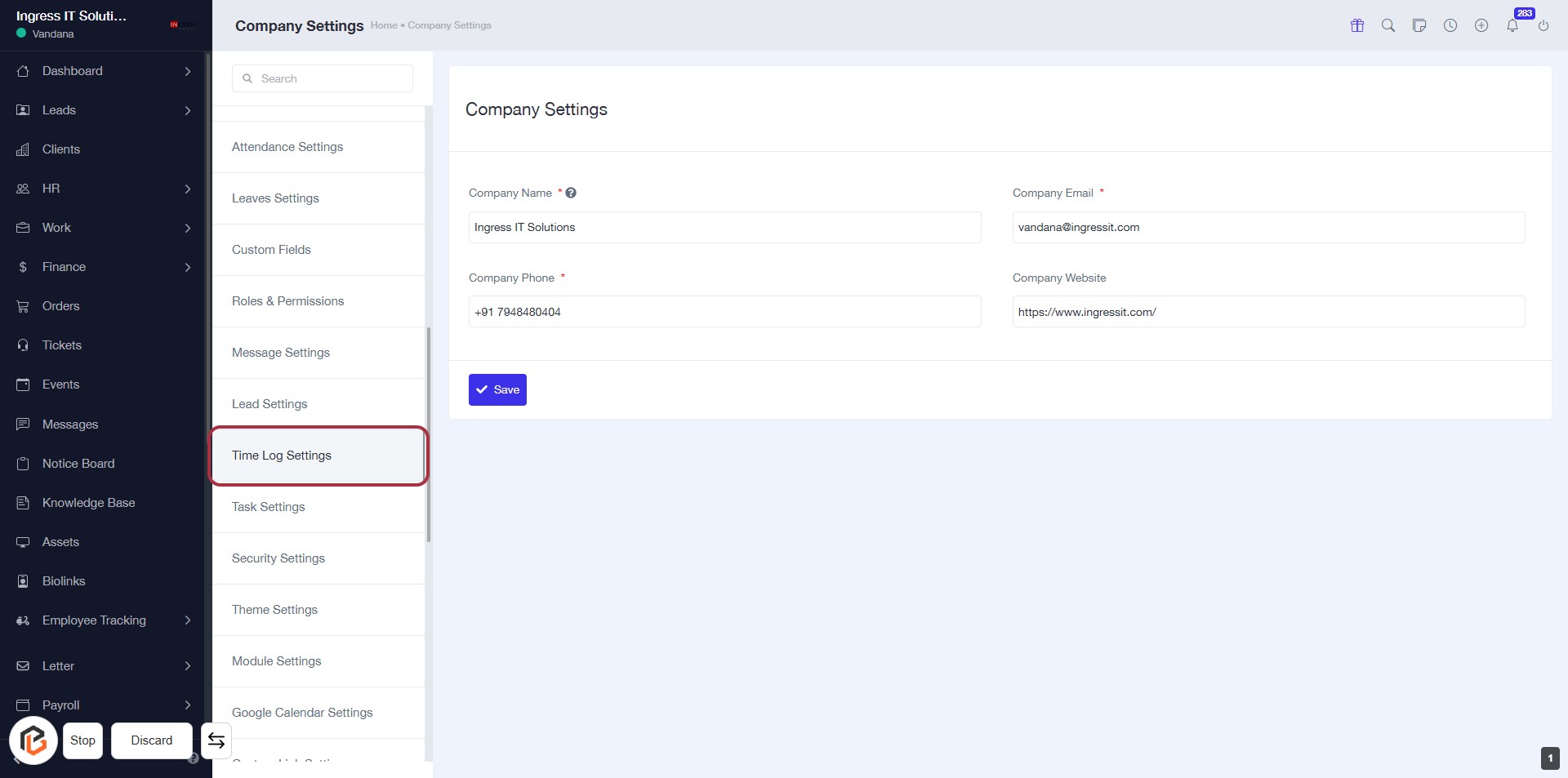Select Roles & Permissions settings

click(x=287, y=301)
